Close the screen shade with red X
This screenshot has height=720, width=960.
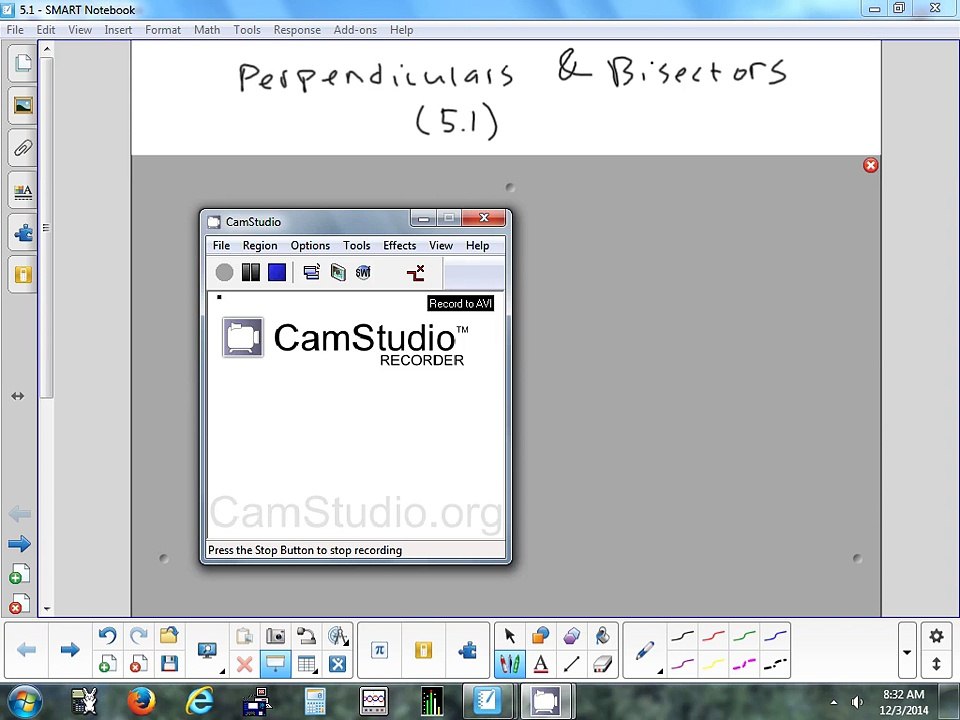pyautogui.click(x=871, y=165)
